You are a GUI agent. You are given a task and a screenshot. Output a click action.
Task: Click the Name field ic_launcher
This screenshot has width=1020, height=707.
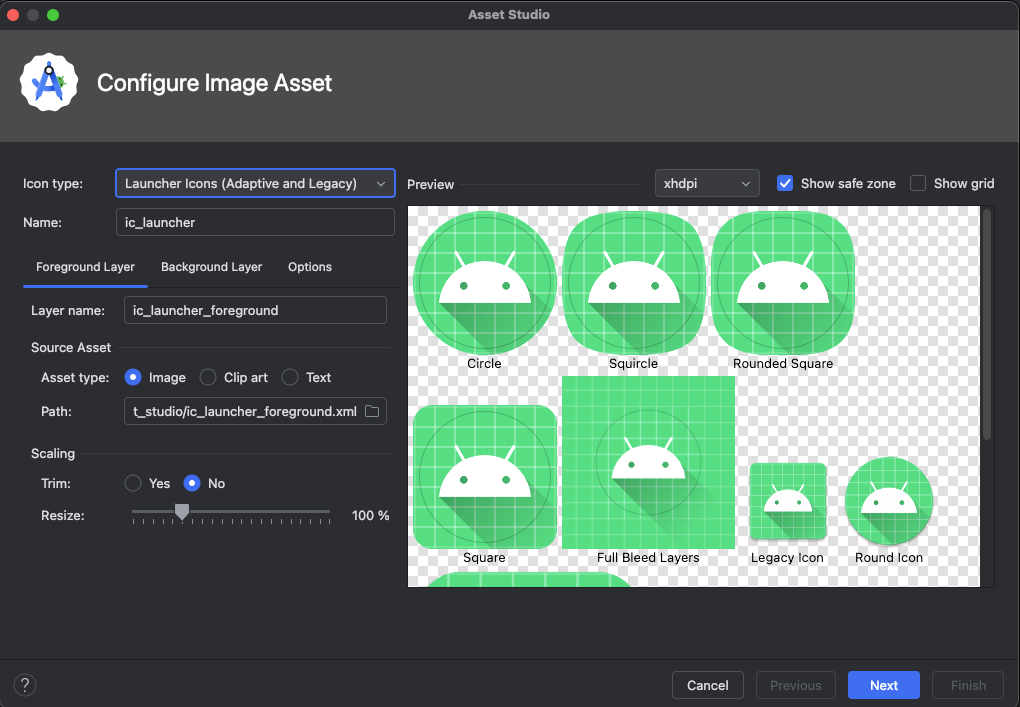(x=255, y=222)
